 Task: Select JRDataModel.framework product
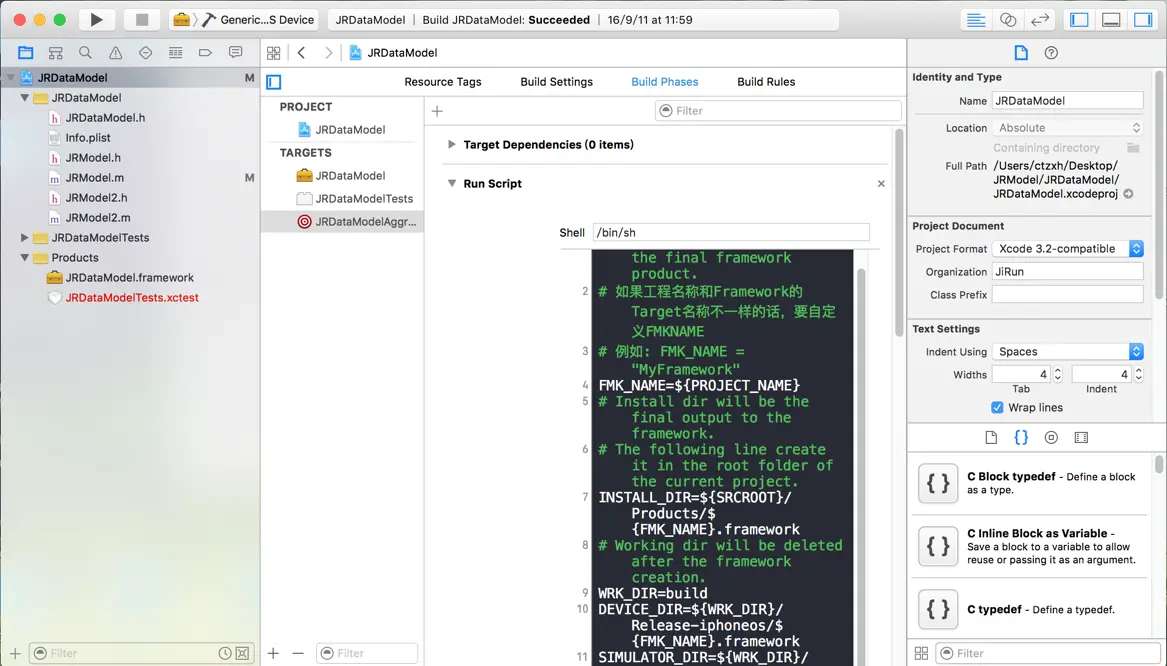130,278
